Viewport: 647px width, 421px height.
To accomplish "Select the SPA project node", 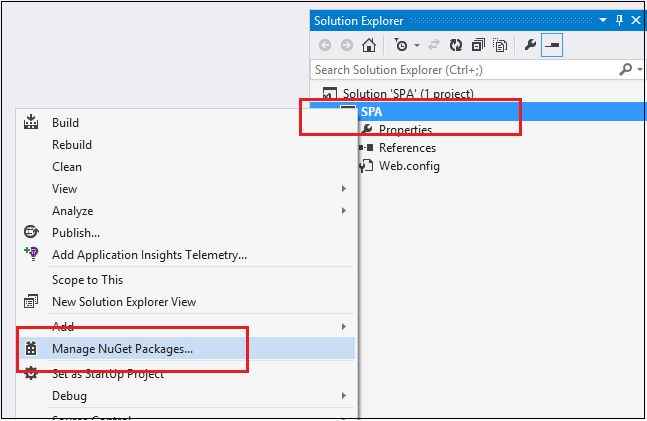I will [371, 111].
